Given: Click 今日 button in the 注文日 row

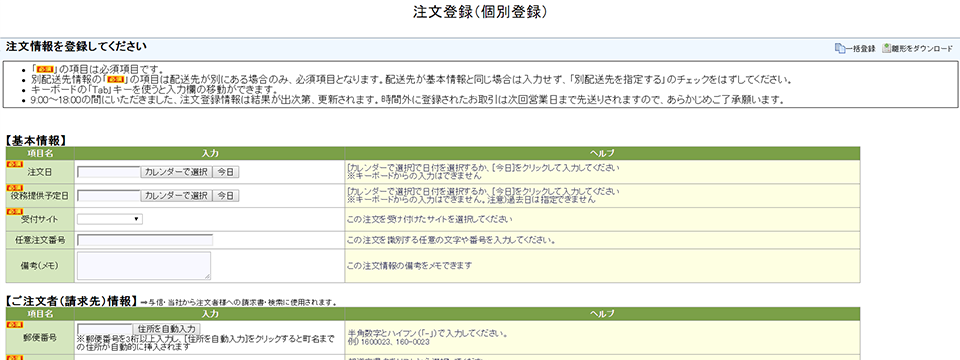Looking at the screenshot, I should click(226, 172).
